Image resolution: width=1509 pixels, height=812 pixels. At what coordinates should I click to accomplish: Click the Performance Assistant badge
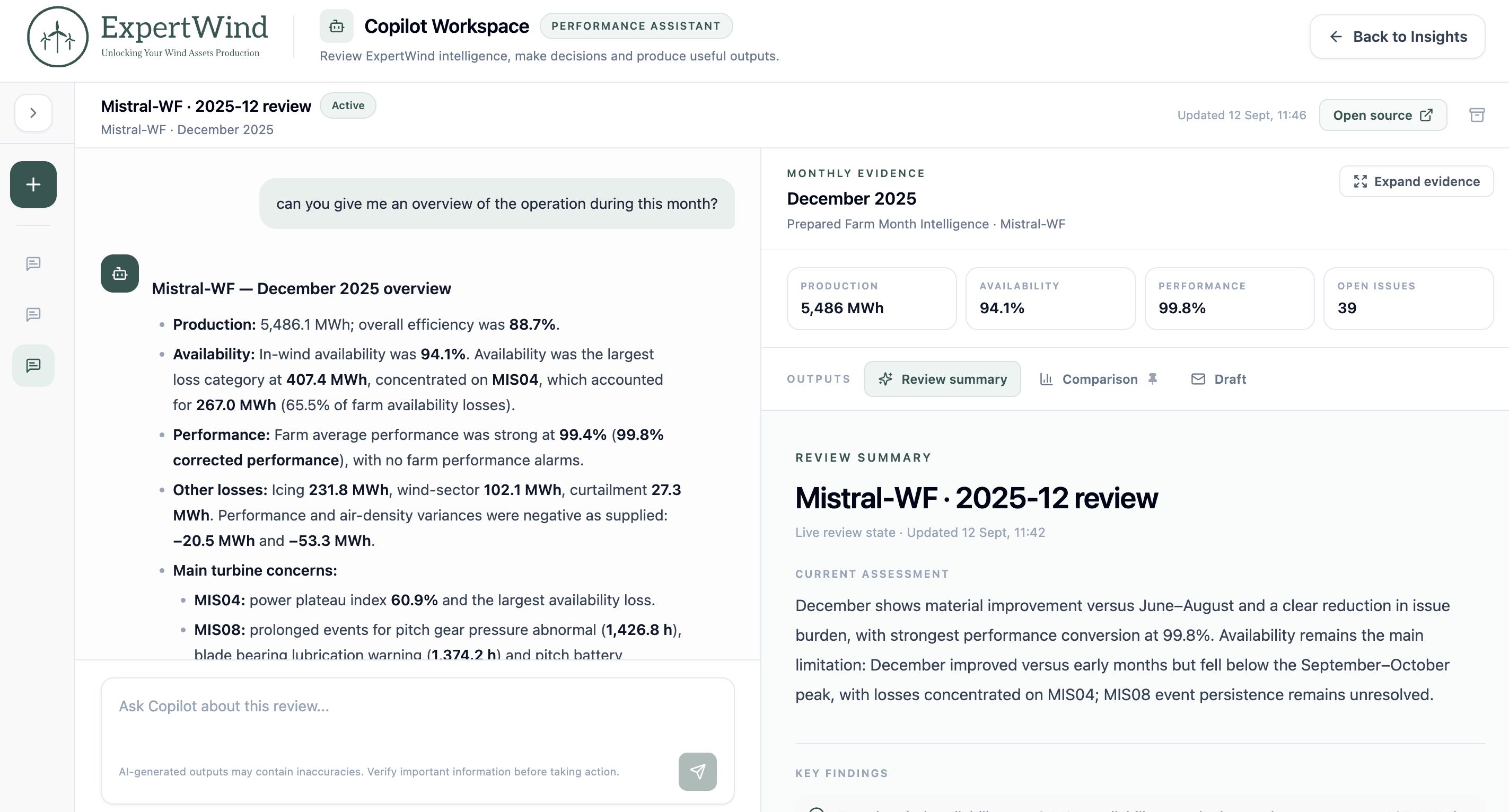[x=636, y=27]
